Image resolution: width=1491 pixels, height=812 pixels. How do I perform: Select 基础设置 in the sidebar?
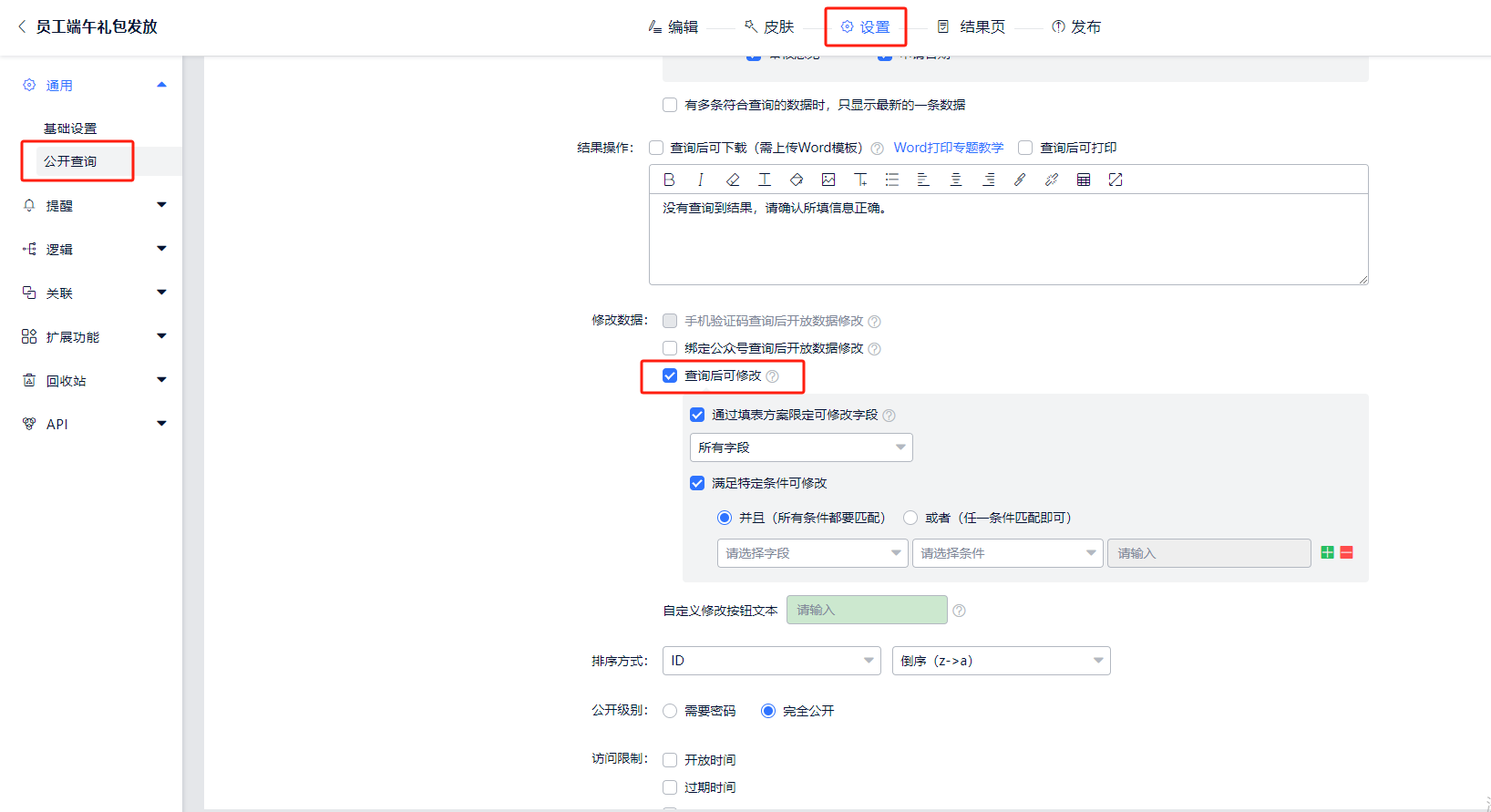70,128
